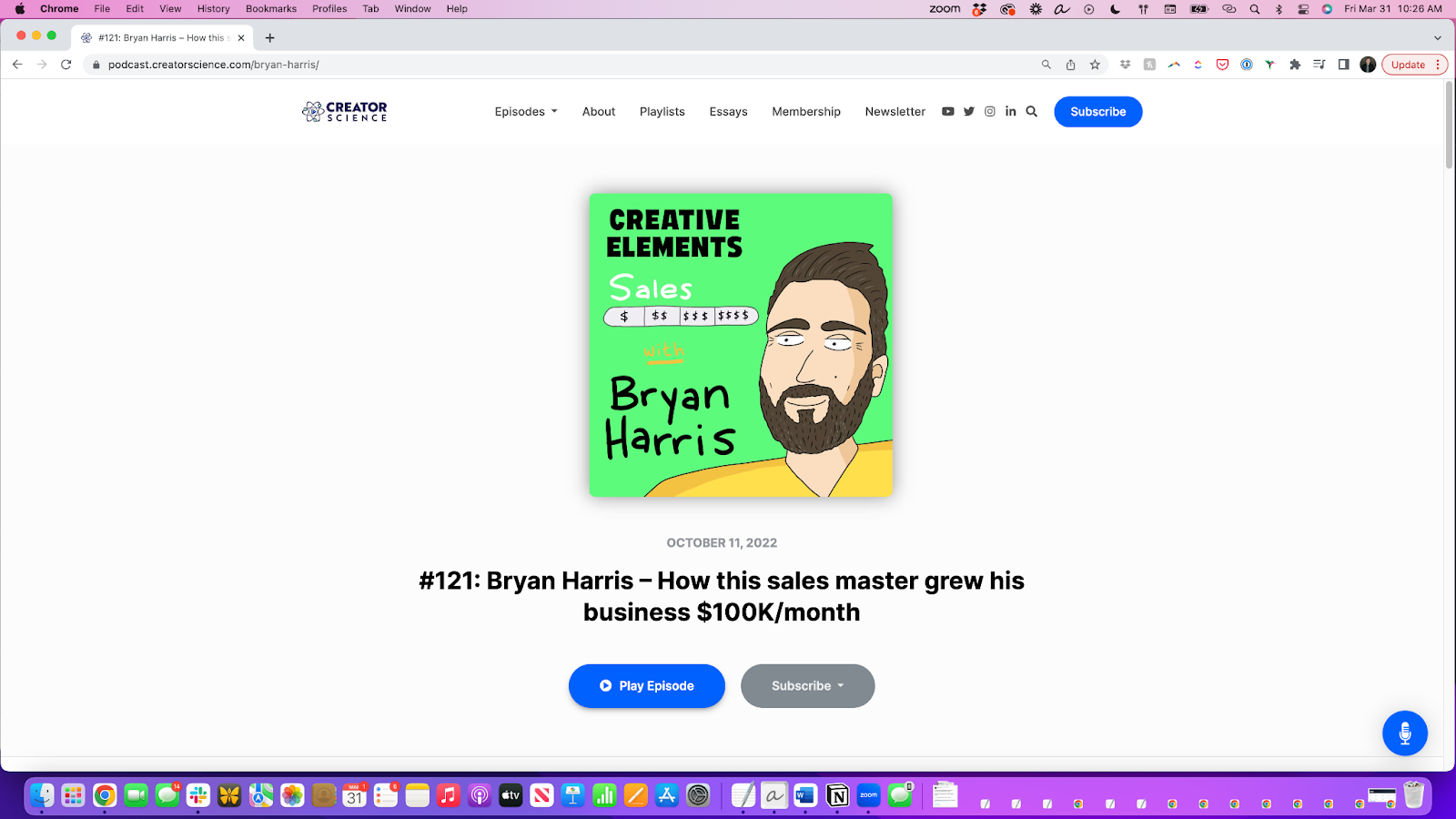
Task: Click the date OCTOBER 11, 2022
Action: (722, 543)
